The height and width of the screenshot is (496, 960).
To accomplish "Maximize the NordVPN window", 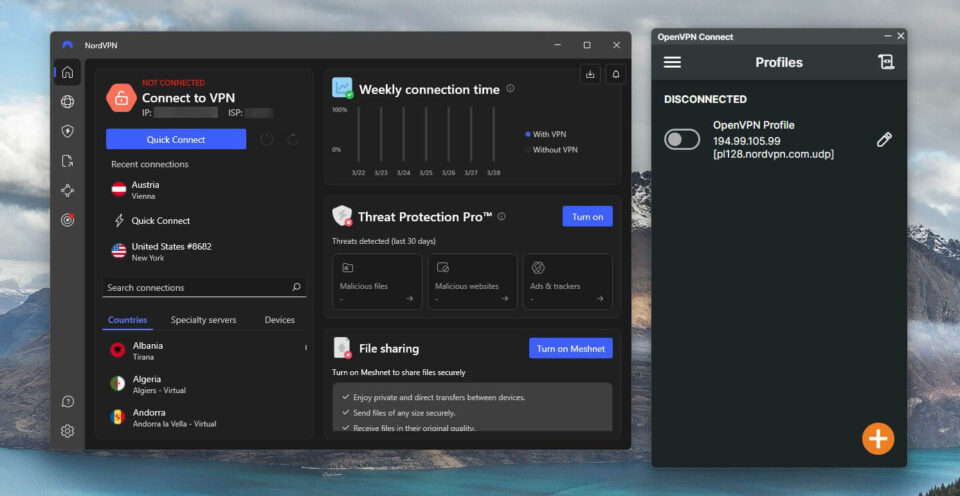I will tap(587, 45).
